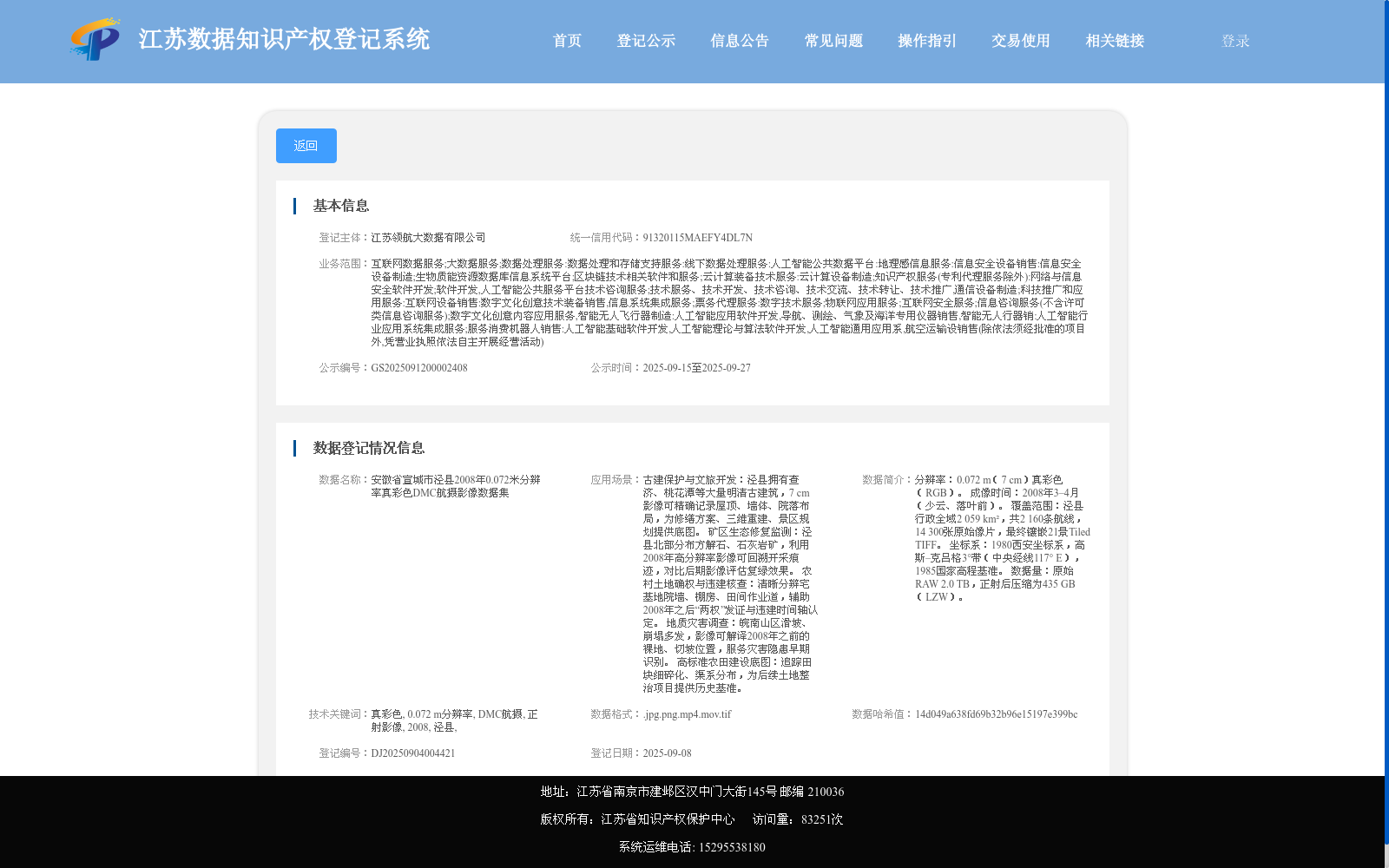Image resolution: width=1389 pixels, height=868 pixels.
Task: Select data format .jpg.png.mp4.mov.tif
Action: point(687,714)
